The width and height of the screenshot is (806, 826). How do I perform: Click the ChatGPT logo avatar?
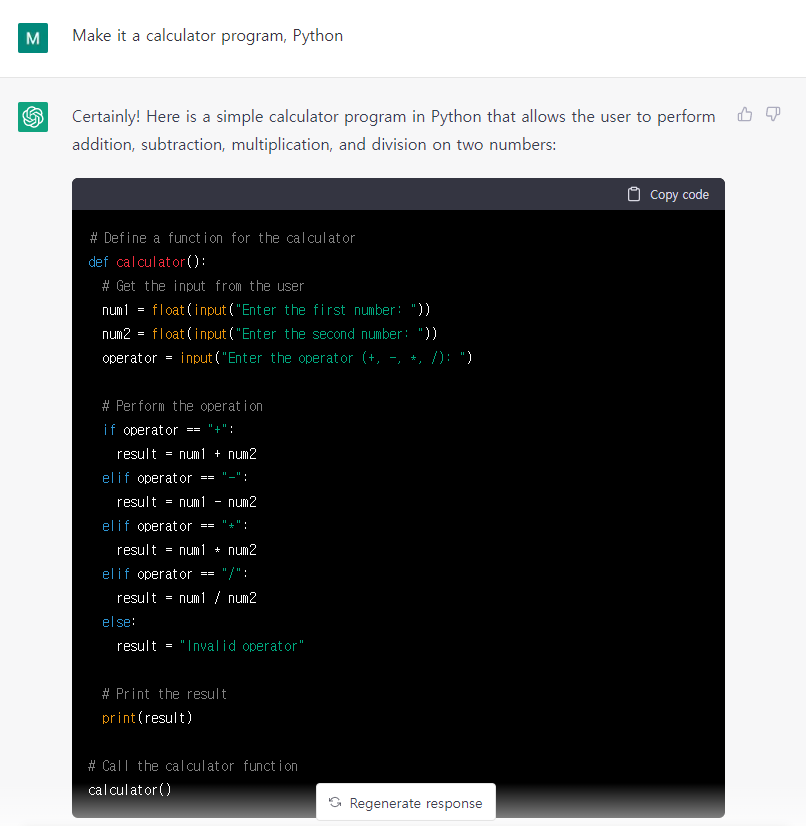click(33, 116)
